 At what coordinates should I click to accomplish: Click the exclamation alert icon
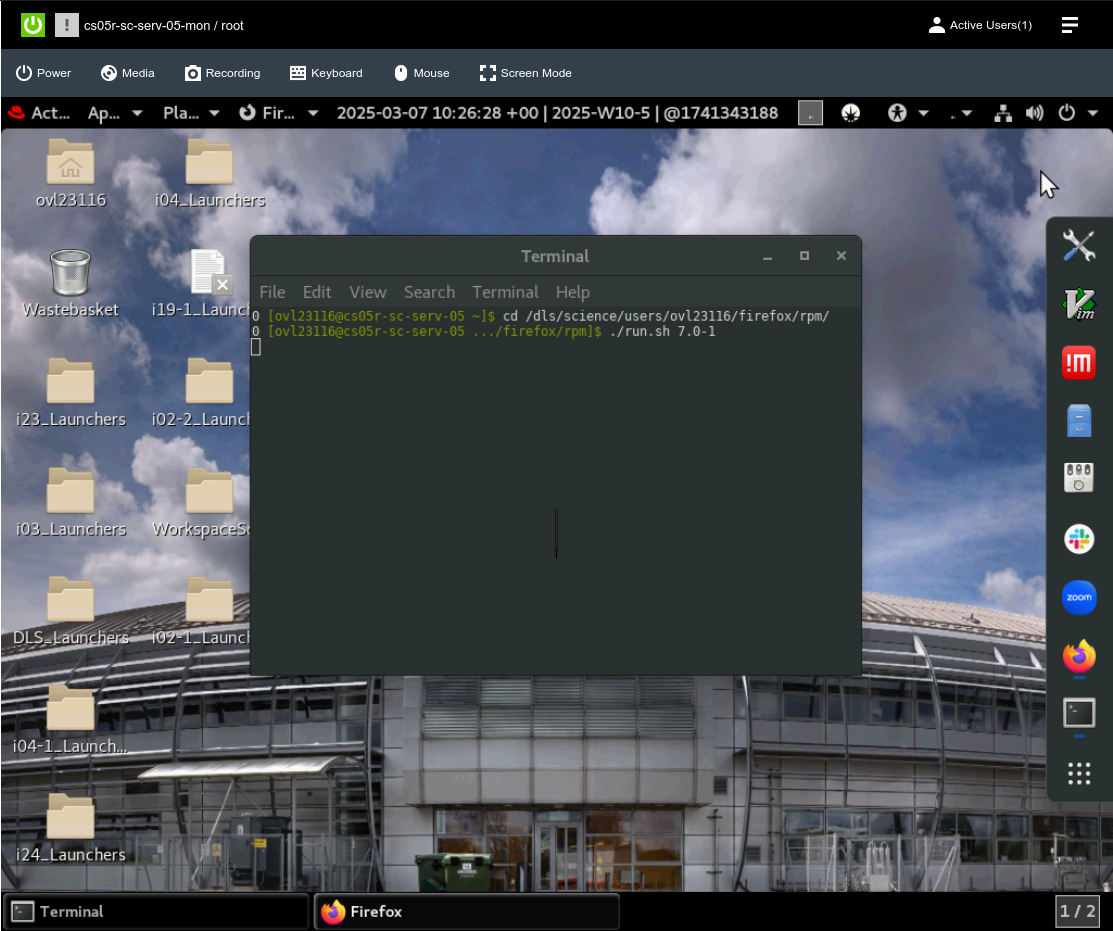click(x=67, y=25)
